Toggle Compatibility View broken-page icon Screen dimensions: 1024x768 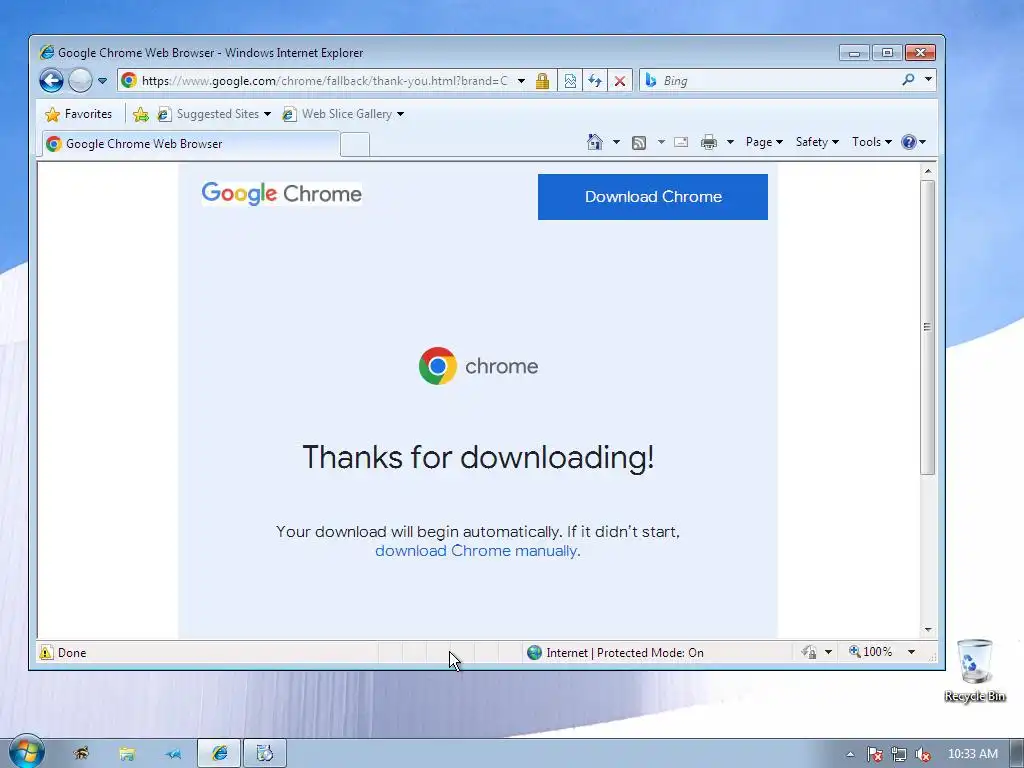pyautogui.click(x=570, y=81)
